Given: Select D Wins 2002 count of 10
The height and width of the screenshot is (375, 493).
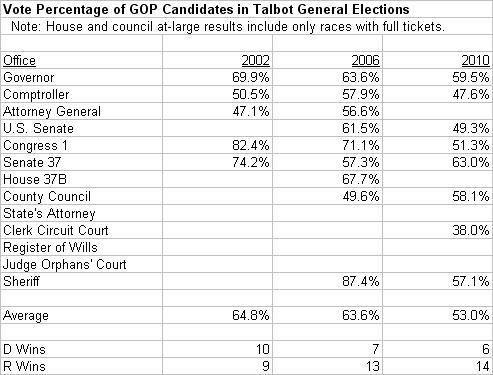Looking at the screenshot, I should (262, 349).
